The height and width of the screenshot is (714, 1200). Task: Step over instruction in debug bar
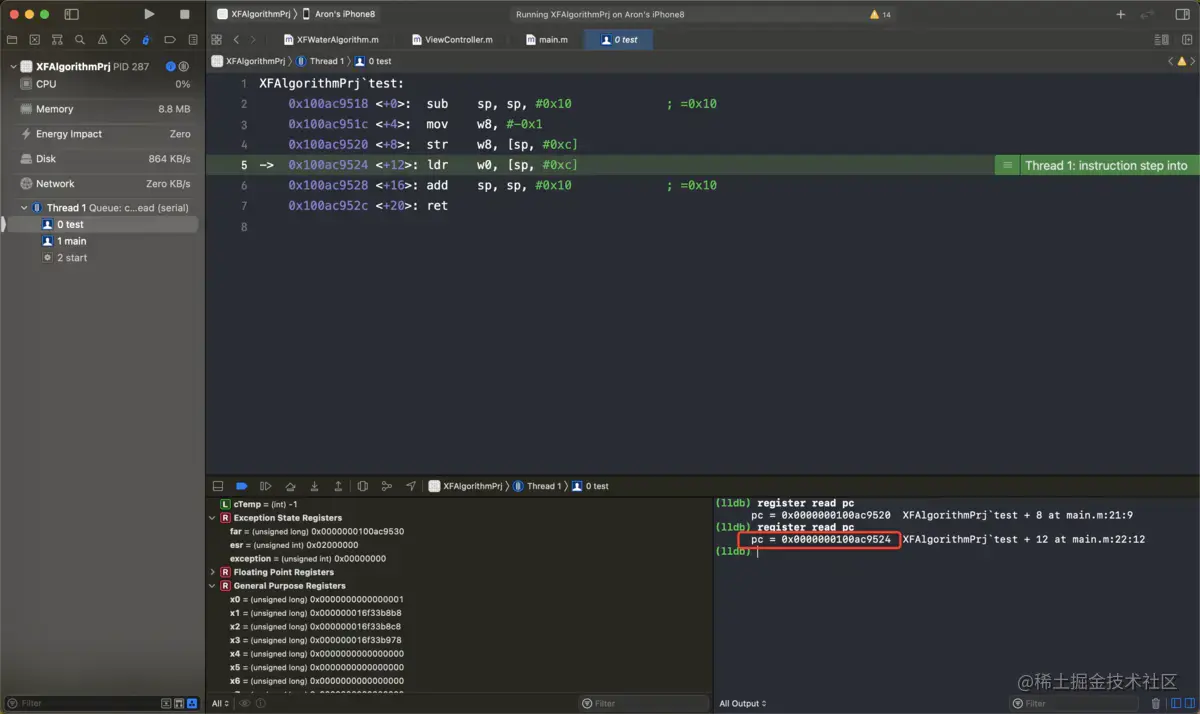[290, 486]
